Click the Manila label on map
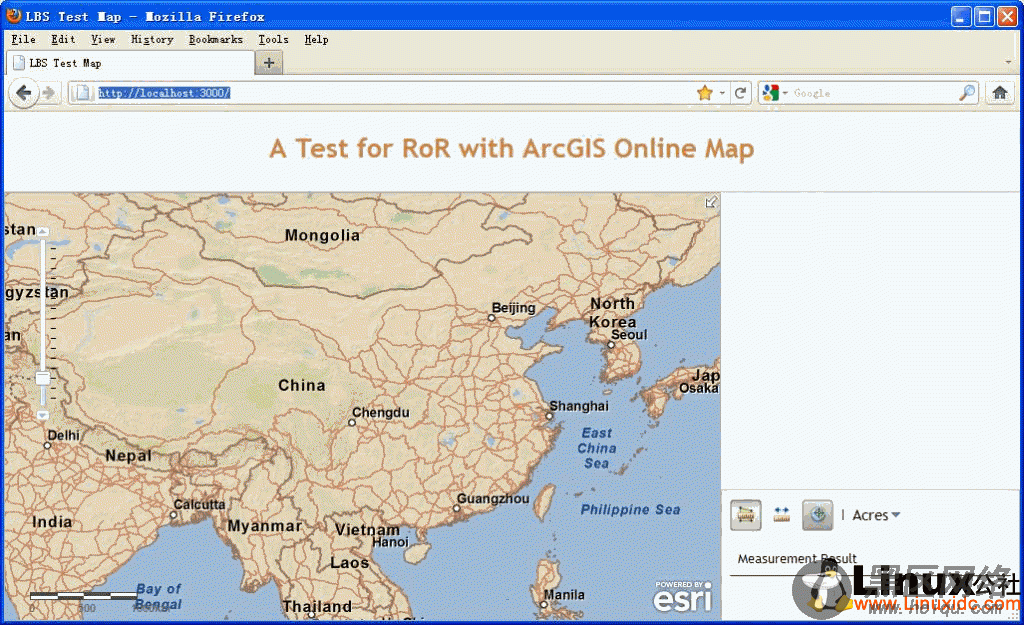This screenshot has width=1024, height=625. point(564,595)
